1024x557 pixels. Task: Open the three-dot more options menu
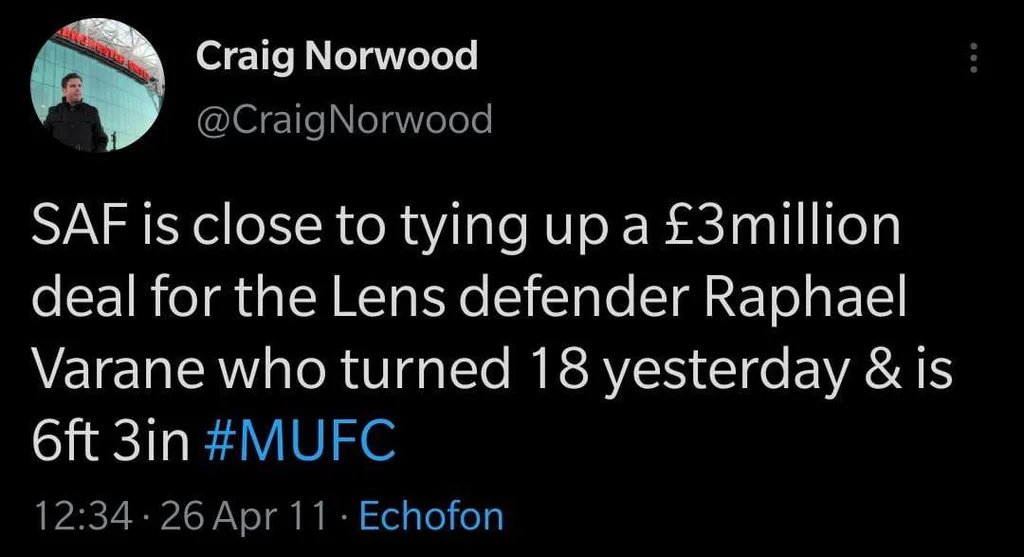click(970, 60)
